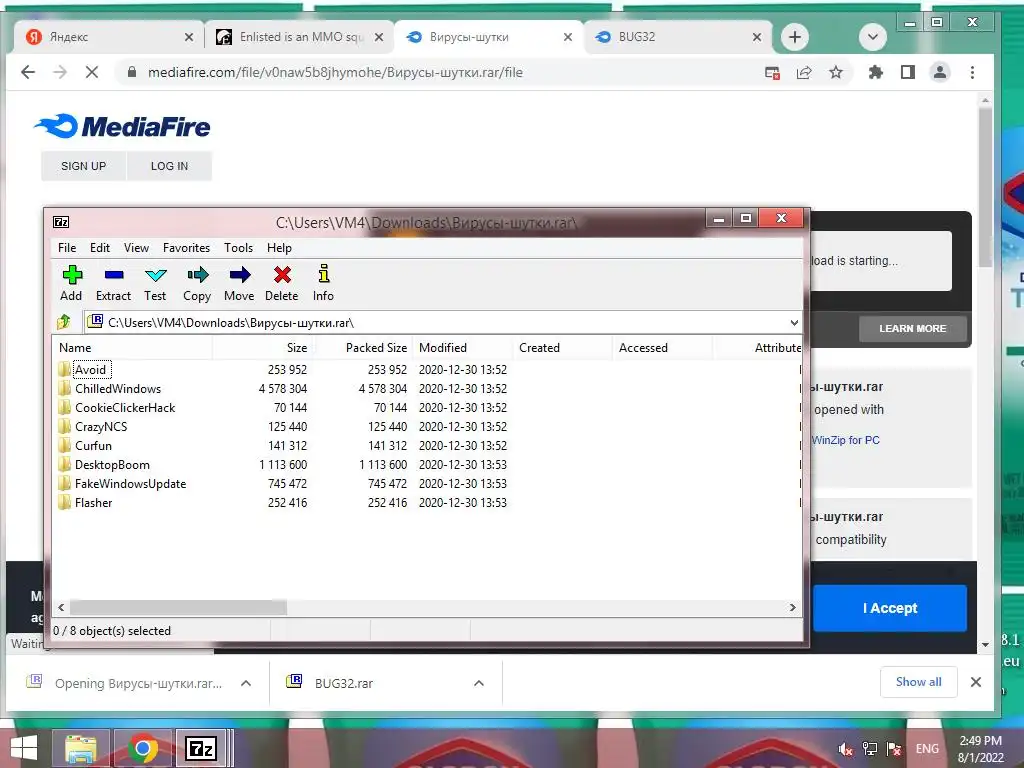Sort by Created column header
The width and height of the screenshot is (1024, 768).
coord(562,347)
